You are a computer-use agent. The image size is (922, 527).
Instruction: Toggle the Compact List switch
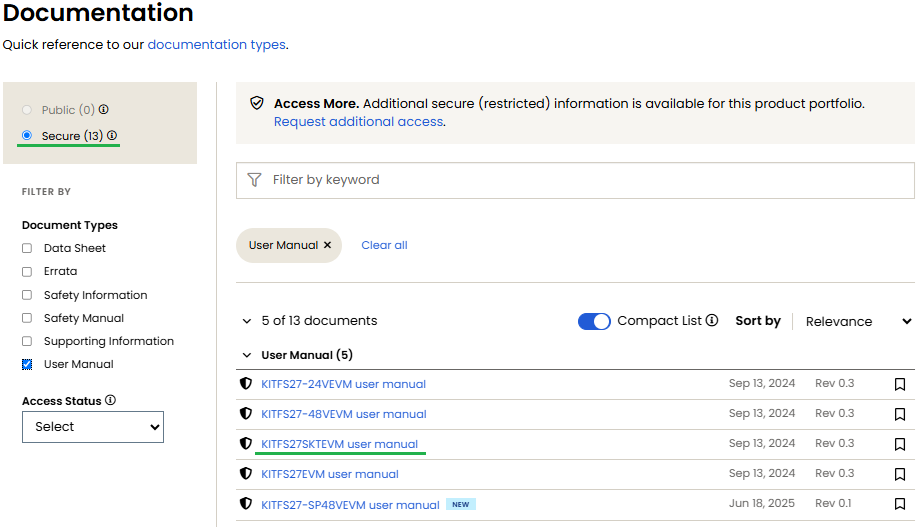point(594,321)
